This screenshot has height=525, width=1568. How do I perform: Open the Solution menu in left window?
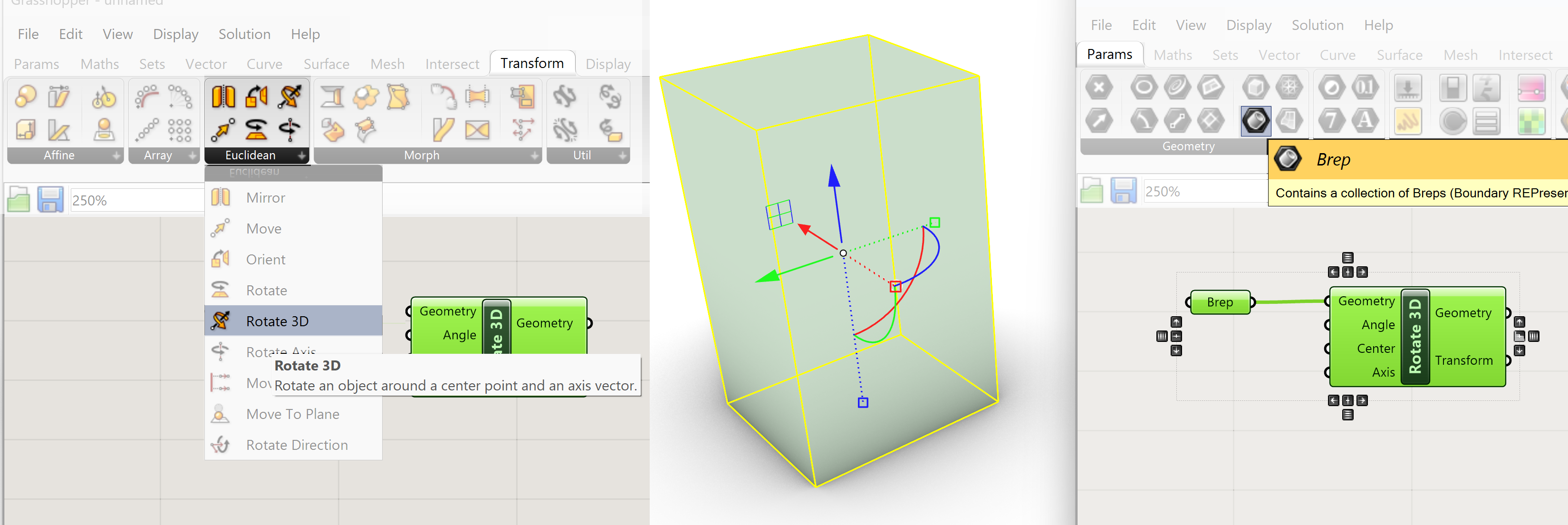pyautogui.click(x=244, y=34)
